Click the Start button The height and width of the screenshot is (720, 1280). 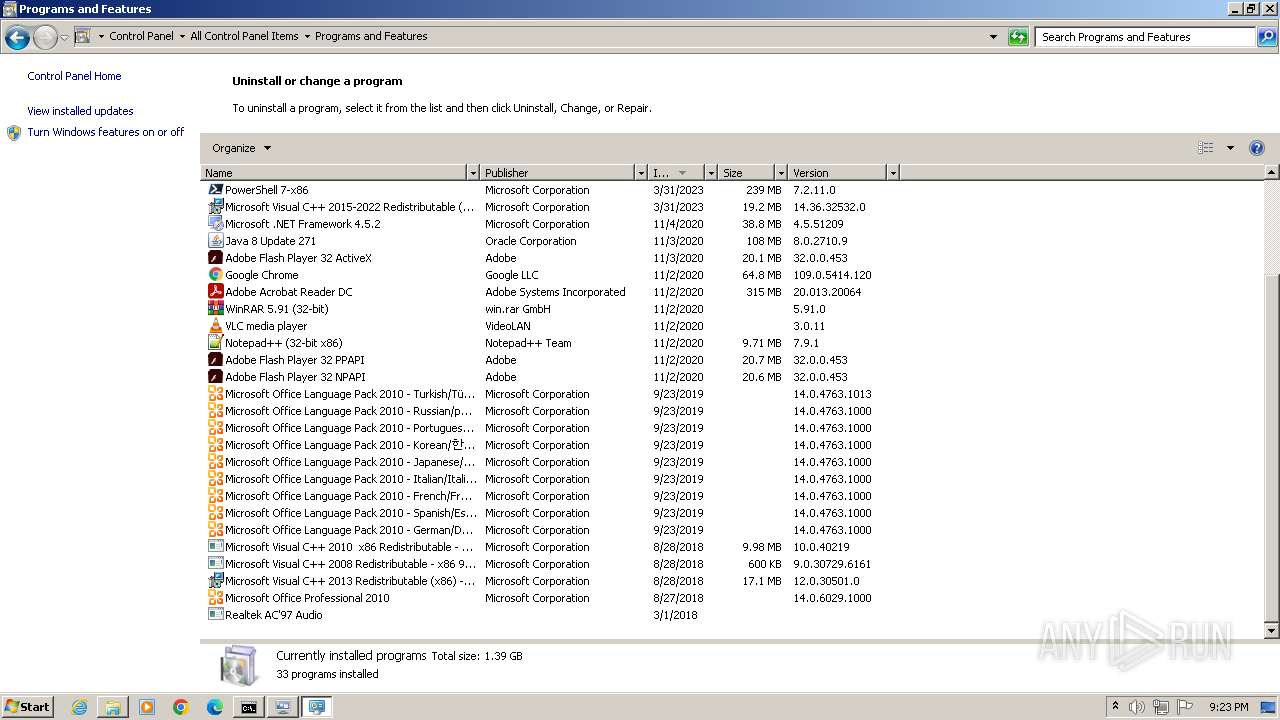point(28,707)
